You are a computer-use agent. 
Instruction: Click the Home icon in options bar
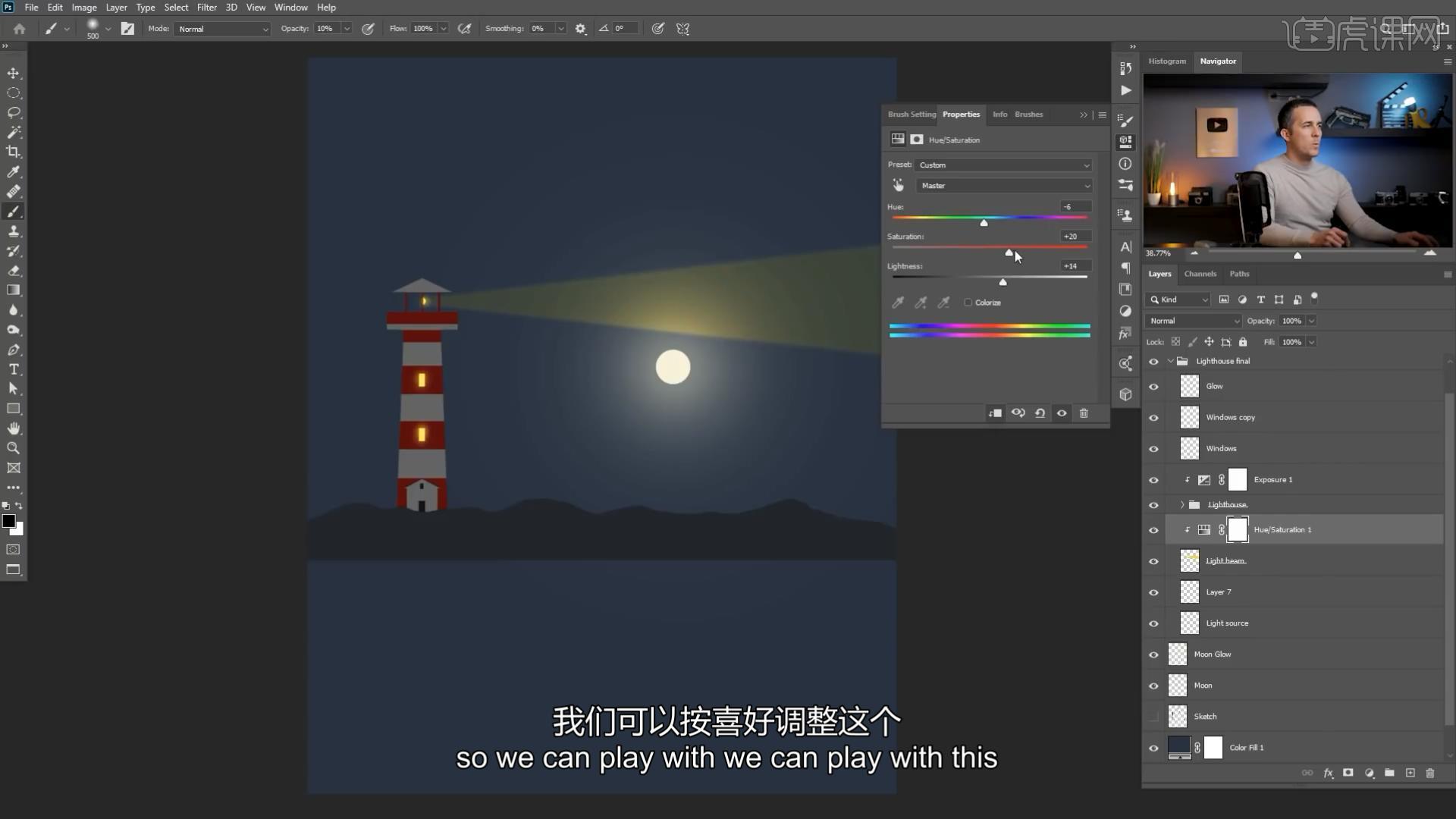click(20, 29)
